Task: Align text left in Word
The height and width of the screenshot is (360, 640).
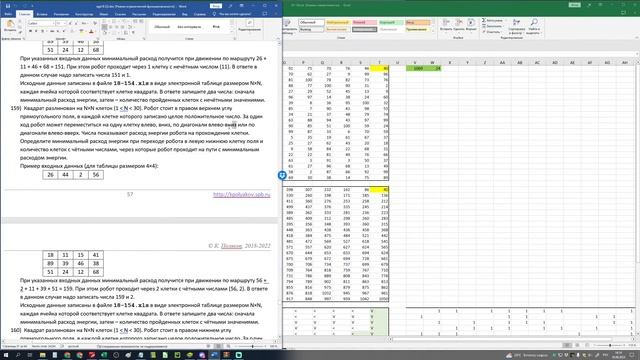Action: (x=104, y=27)
